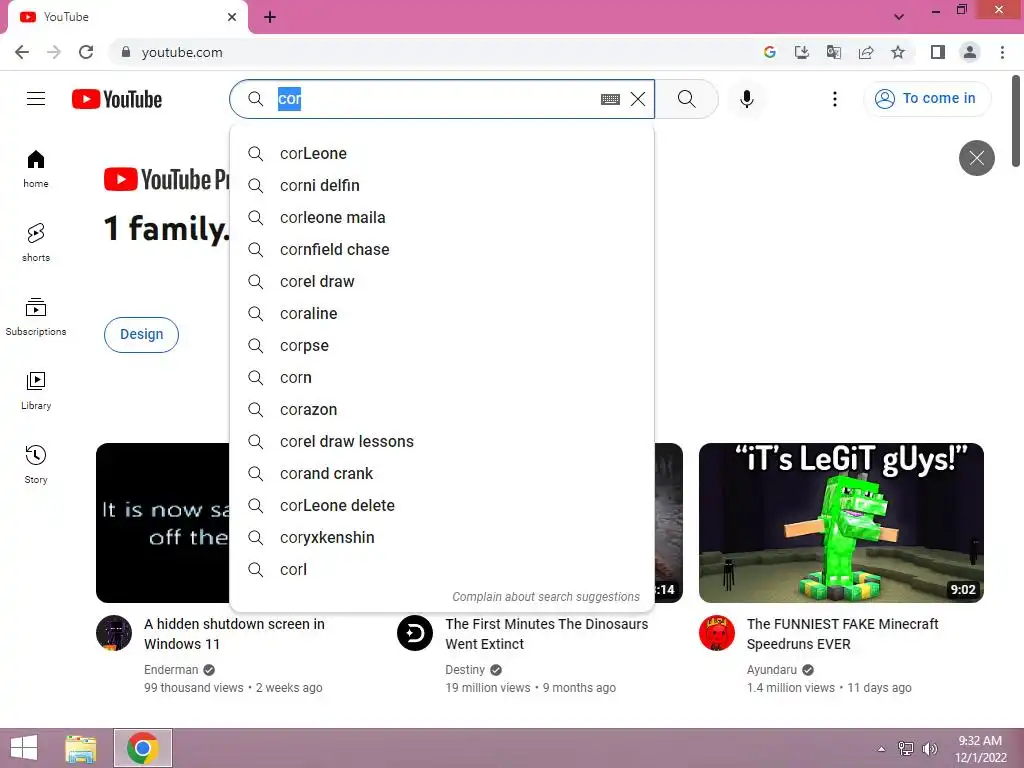Click the Enderman channel avatar

(114, 633)
